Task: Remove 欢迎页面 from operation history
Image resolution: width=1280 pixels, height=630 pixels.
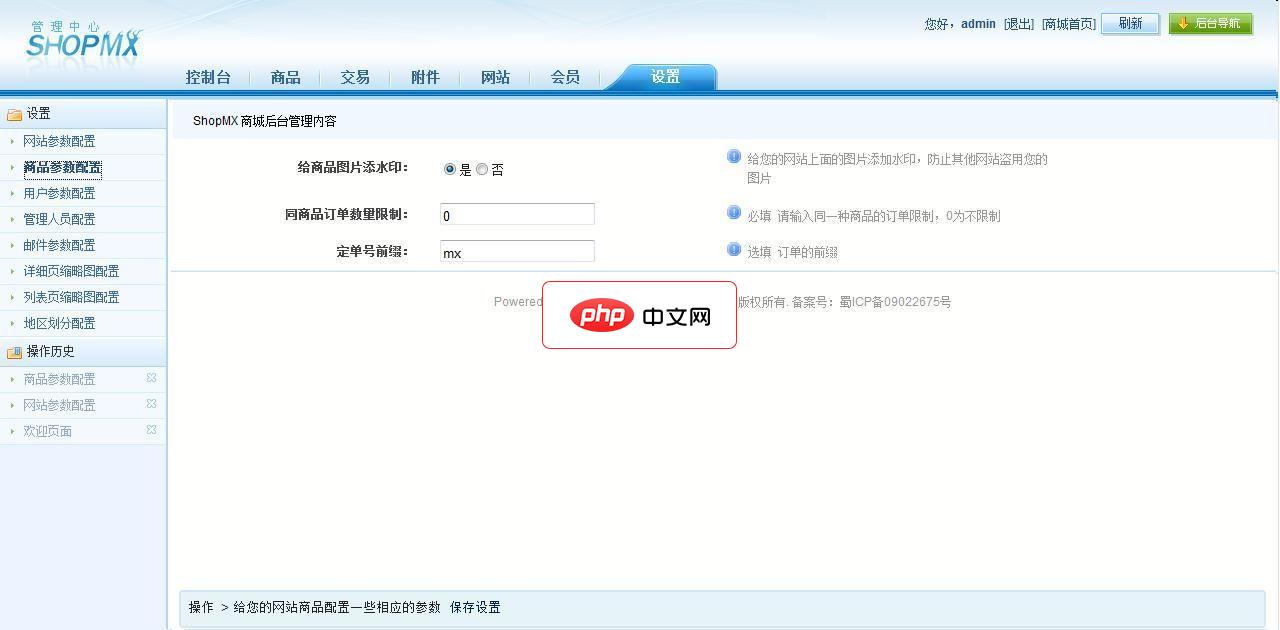Action: (x=152, y=430)
